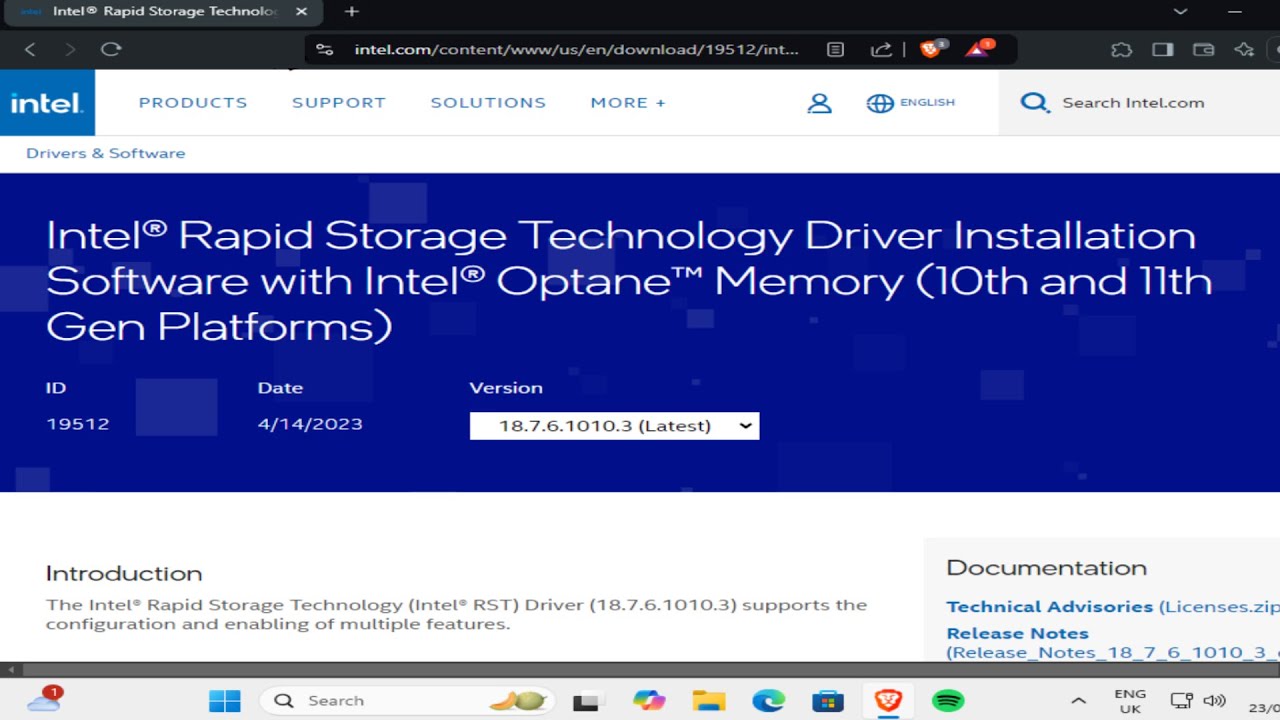Viewport: 1280px width, 720px height.
Task: Open the Brave Wallet icon
Action: 1204,49
